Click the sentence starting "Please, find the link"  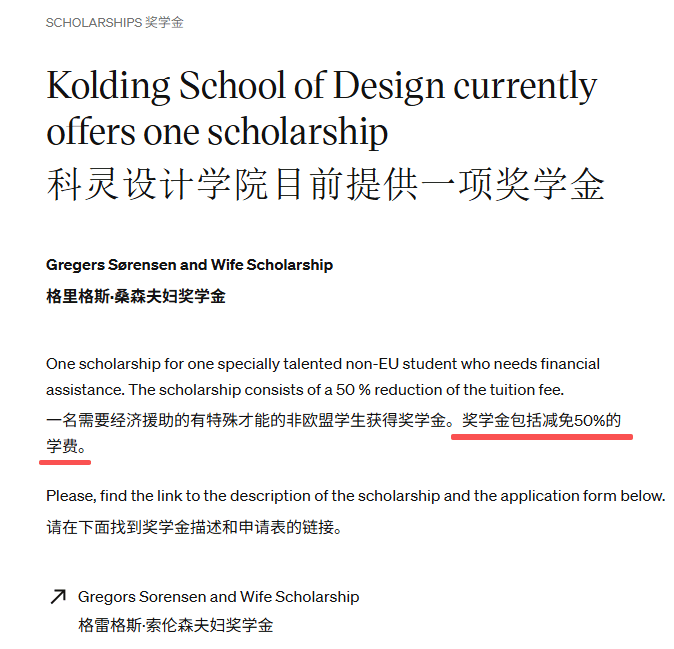point(355,496)
